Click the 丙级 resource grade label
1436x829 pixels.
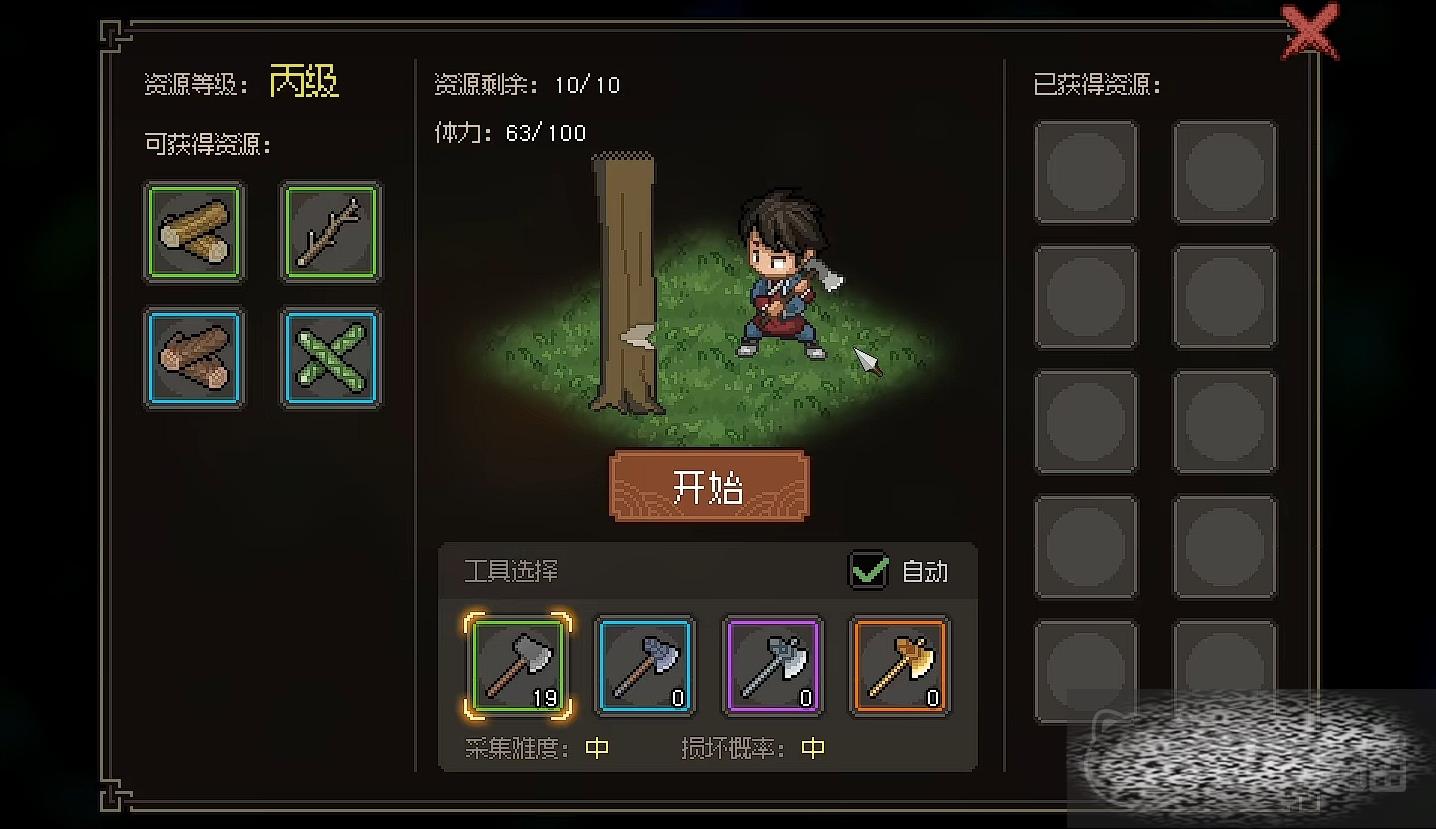(304, 81)
